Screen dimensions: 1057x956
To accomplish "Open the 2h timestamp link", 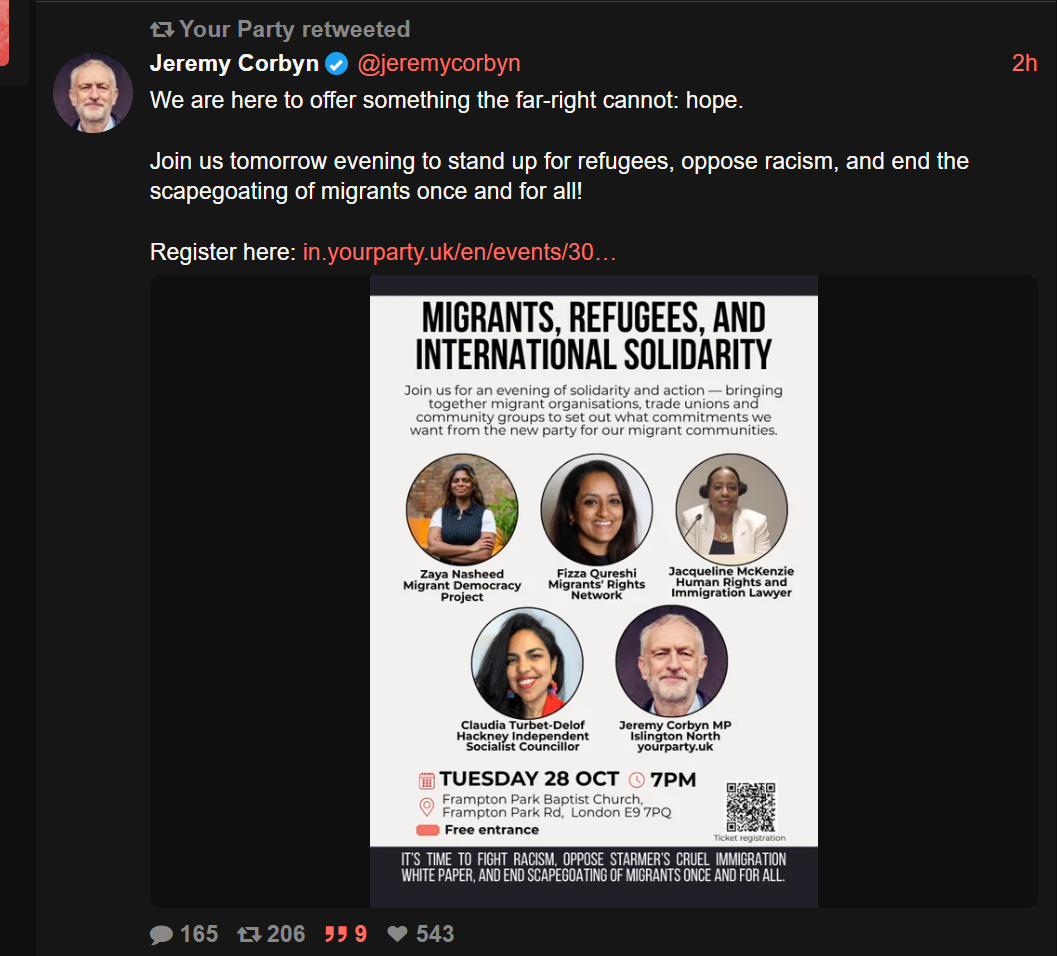I will [x=1024, y=63].
